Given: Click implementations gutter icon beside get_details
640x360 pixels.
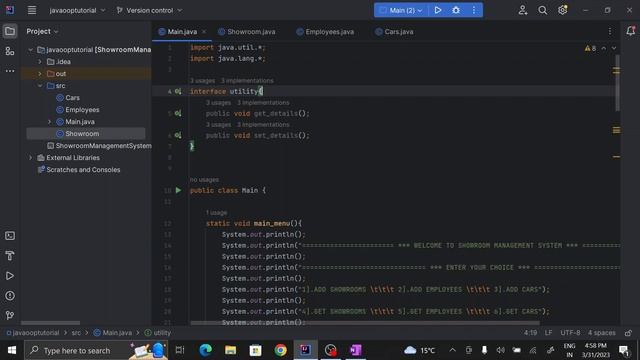Looking at the screenshot, I should tap(178, 113).
